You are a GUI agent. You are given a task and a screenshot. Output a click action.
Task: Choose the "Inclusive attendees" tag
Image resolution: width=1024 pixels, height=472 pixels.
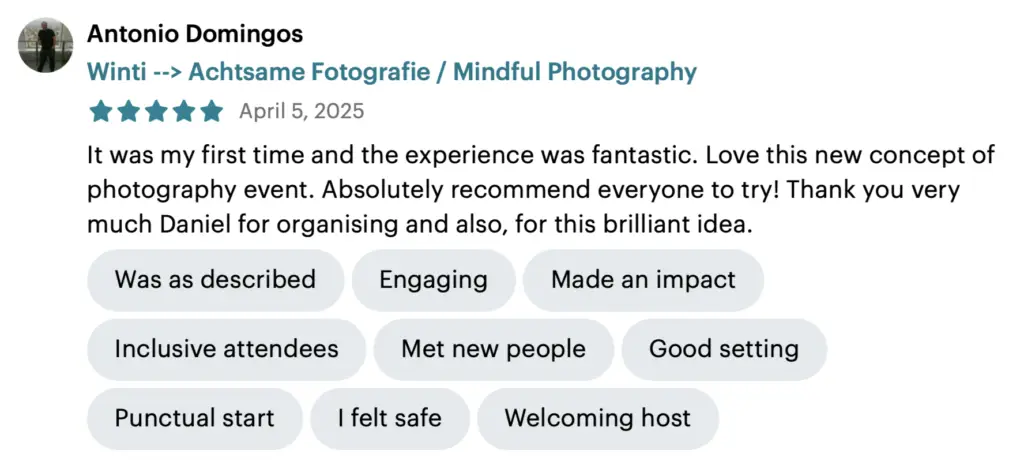pyautogui.click(x=226, y=349)
